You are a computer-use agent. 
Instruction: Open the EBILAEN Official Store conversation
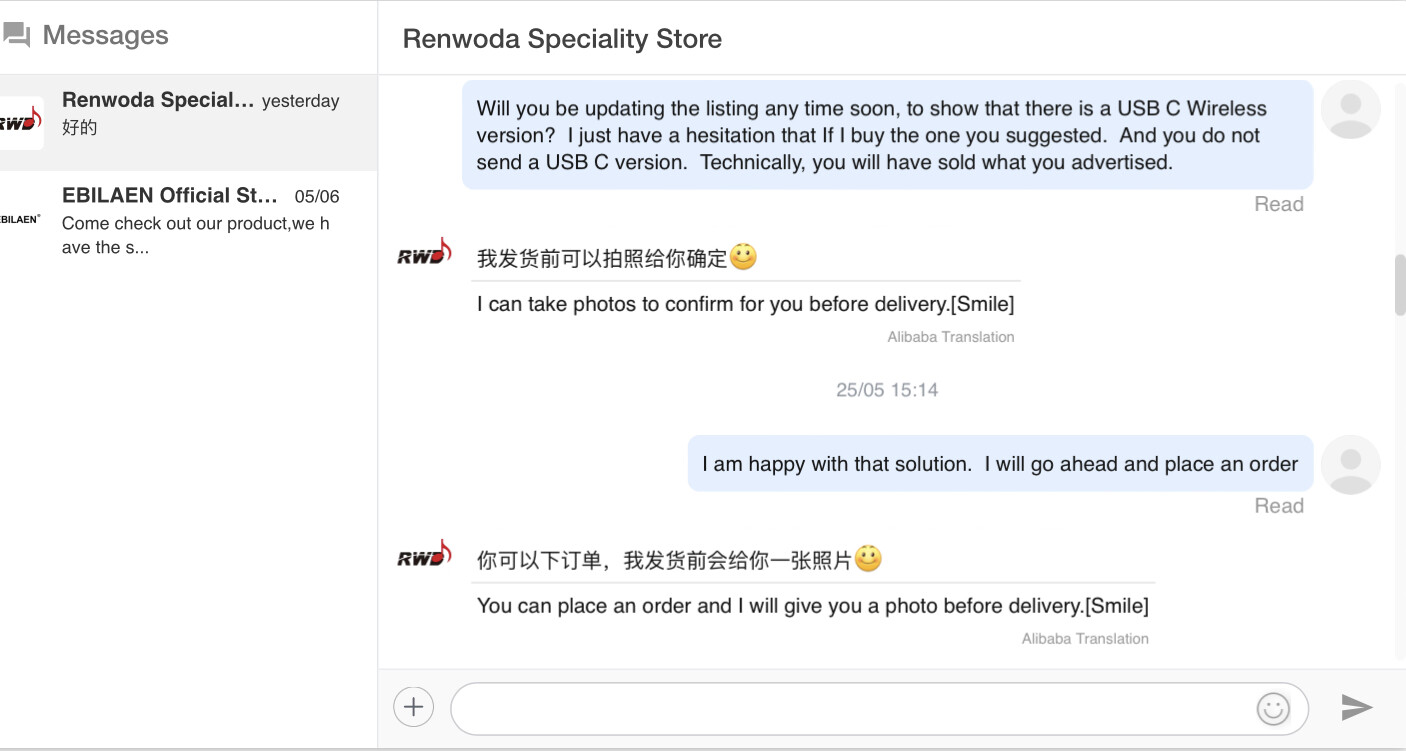click(189, 221)
